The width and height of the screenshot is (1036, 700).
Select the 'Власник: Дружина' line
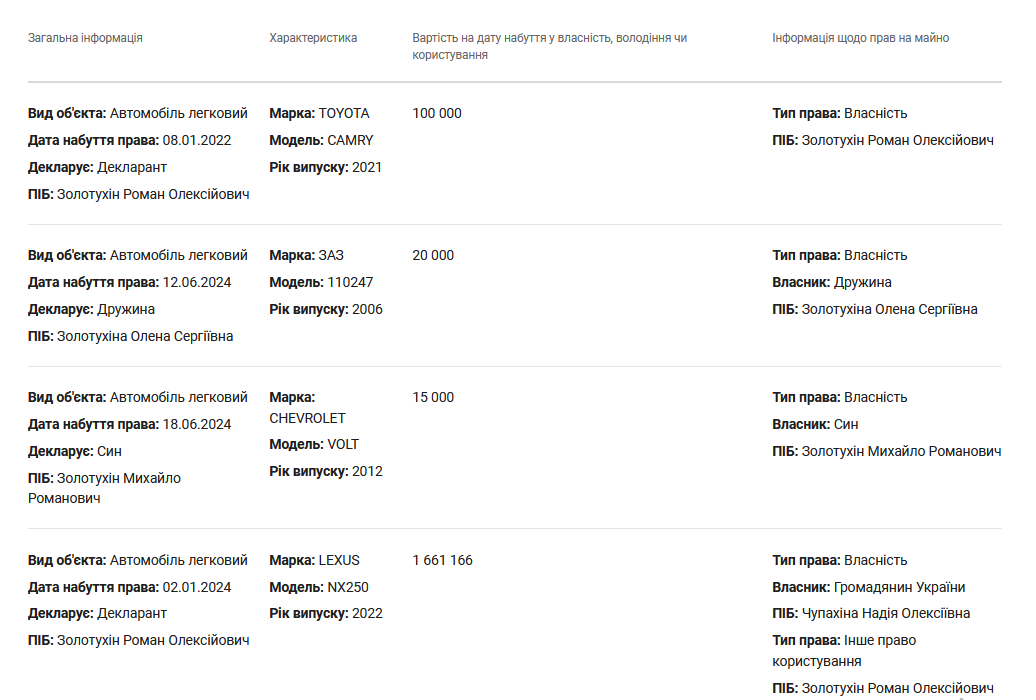click(x=832, y=282)
